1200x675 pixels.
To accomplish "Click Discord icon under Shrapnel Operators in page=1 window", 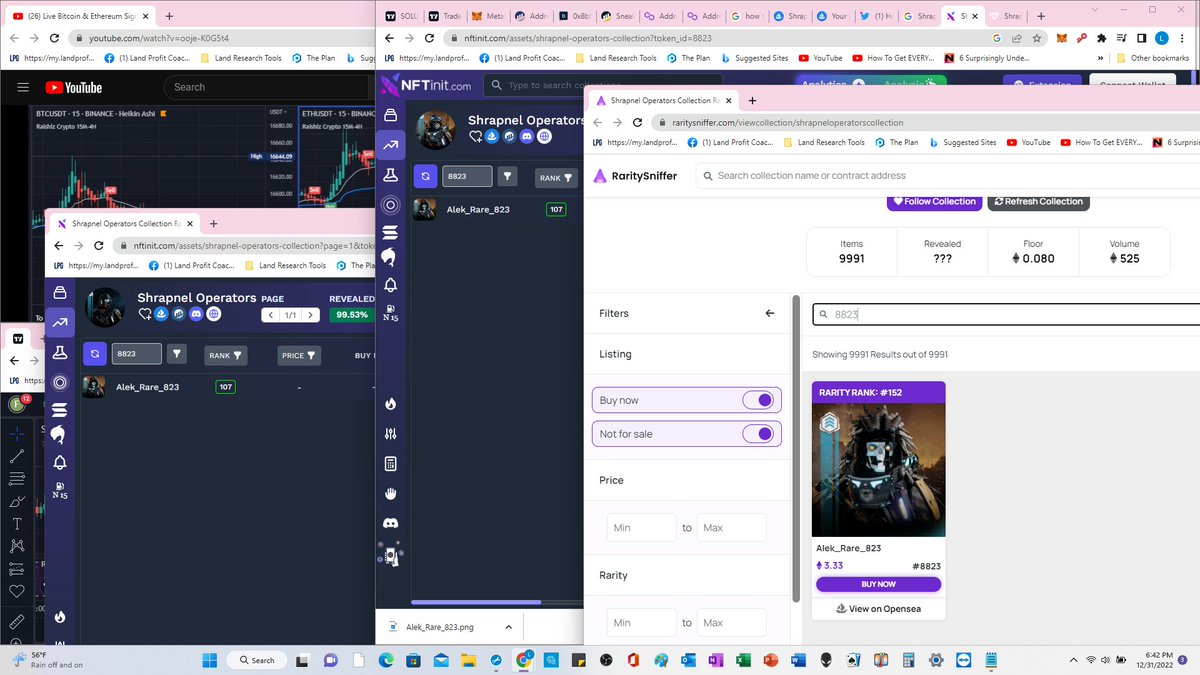I will pos(196,315).
